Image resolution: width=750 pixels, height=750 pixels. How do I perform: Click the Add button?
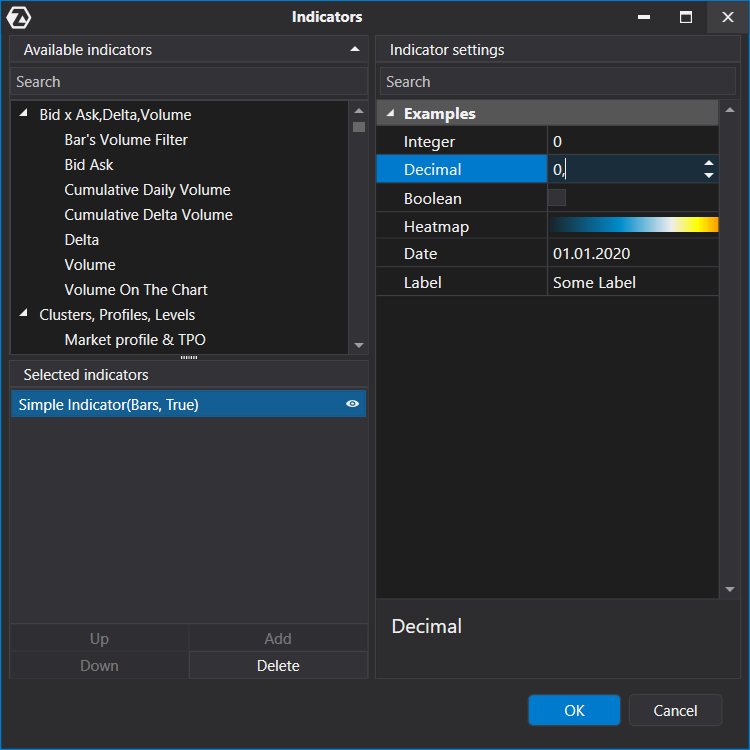point(278,639)
